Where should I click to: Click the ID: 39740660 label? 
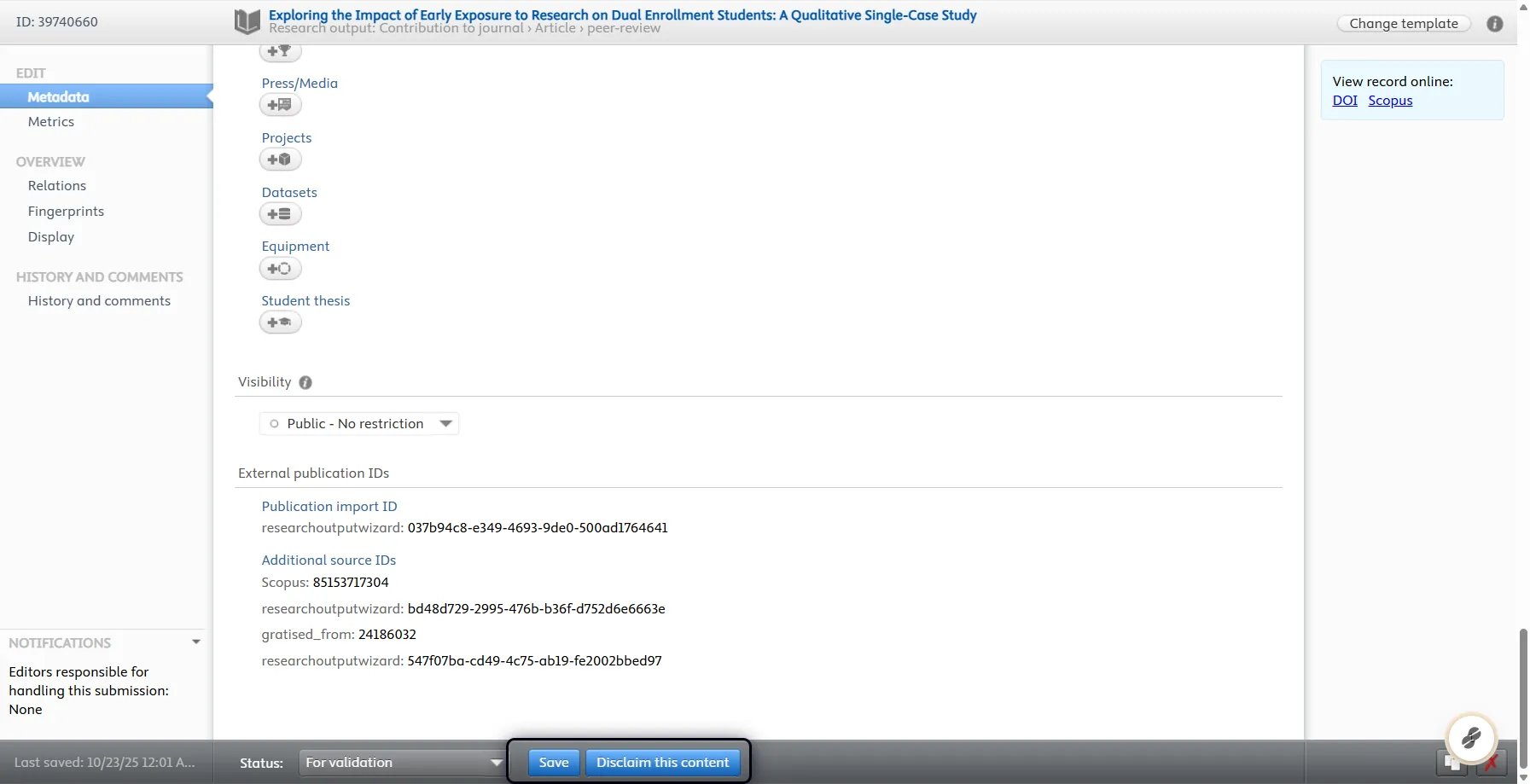pos(57,22)
